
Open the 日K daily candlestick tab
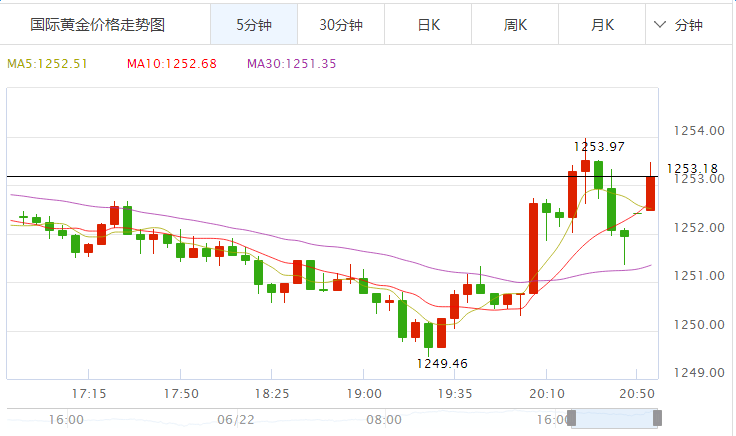click(428, 24)
